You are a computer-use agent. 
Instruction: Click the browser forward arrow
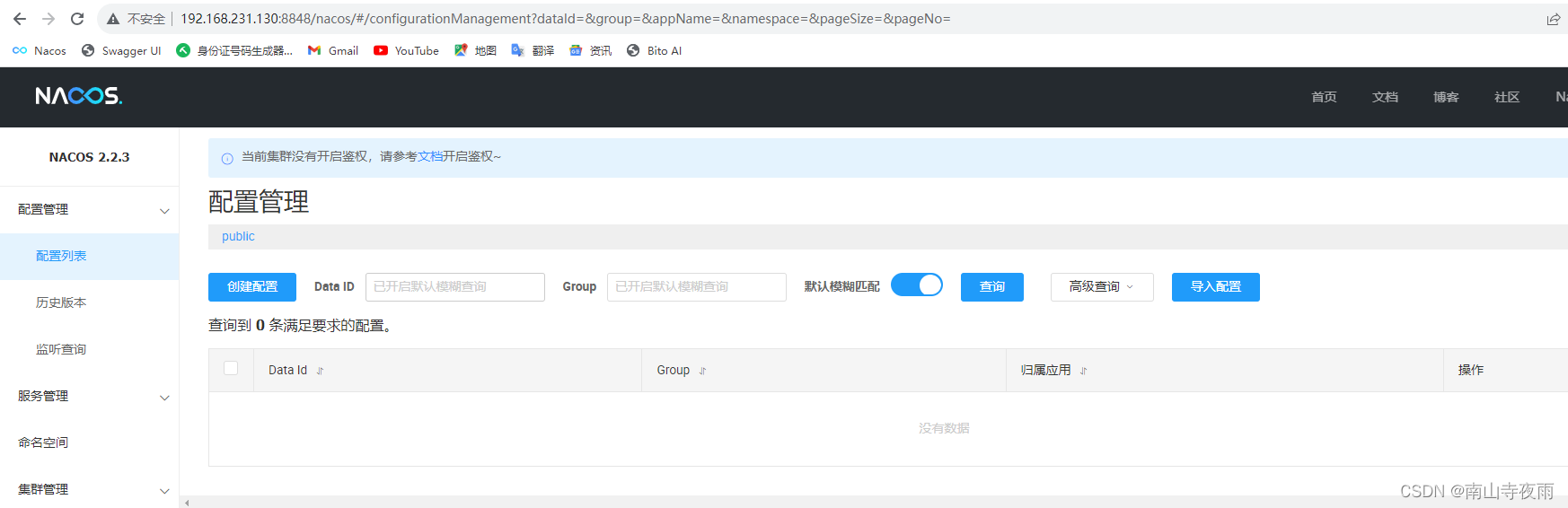click(x=48, y=19)
